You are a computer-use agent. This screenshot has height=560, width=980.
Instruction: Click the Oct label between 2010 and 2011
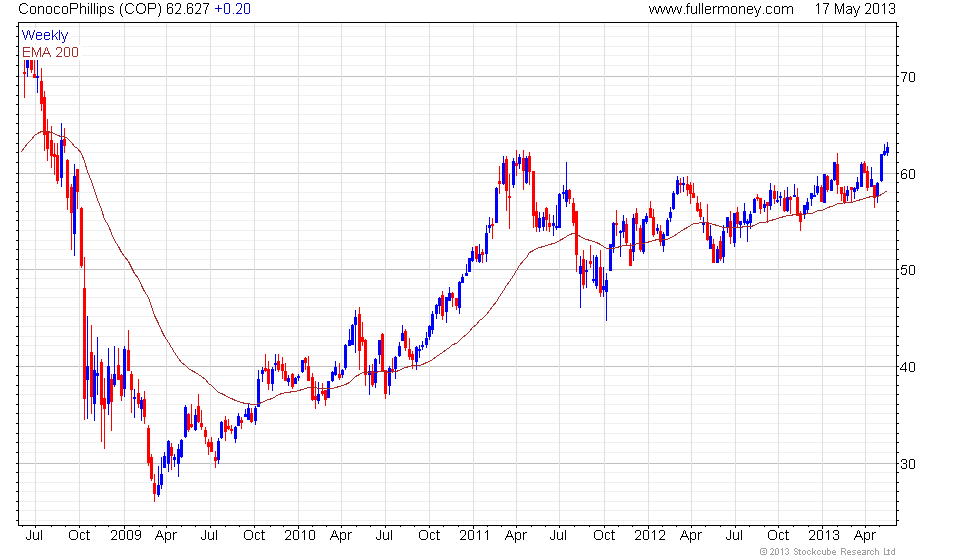click(429, 536)
